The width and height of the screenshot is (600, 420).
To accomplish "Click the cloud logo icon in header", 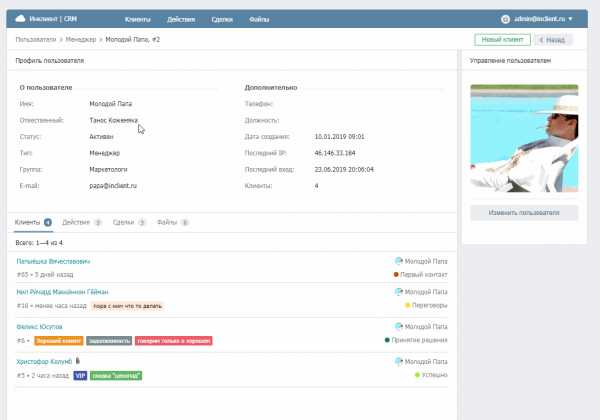I will pos(20,19).
